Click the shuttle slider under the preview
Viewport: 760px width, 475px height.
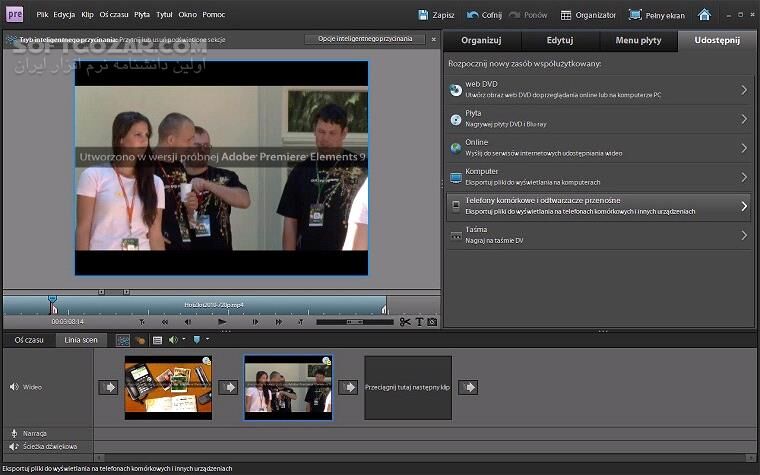pyautogui.click(x=354, y=322)
